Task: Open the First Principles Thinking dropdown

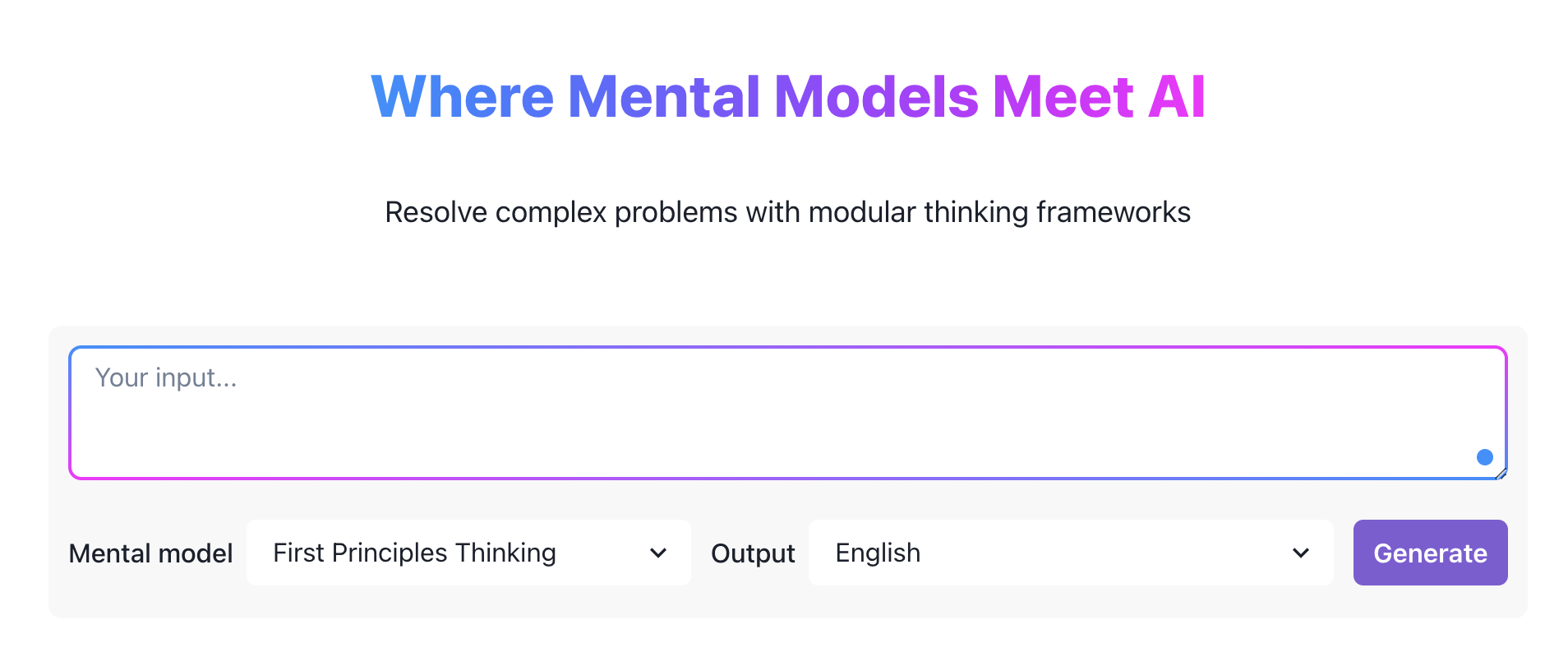Action: click(468, 553)
